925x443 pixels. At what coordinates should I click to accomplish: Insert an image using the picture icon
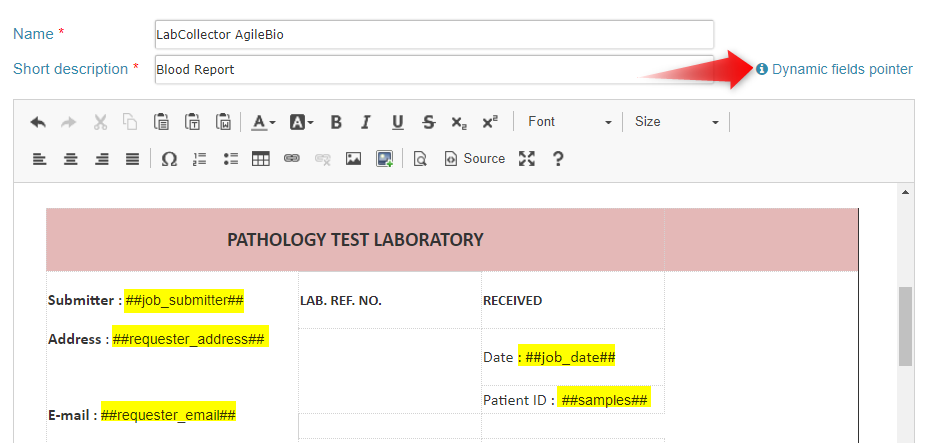[x=353, y=159]
